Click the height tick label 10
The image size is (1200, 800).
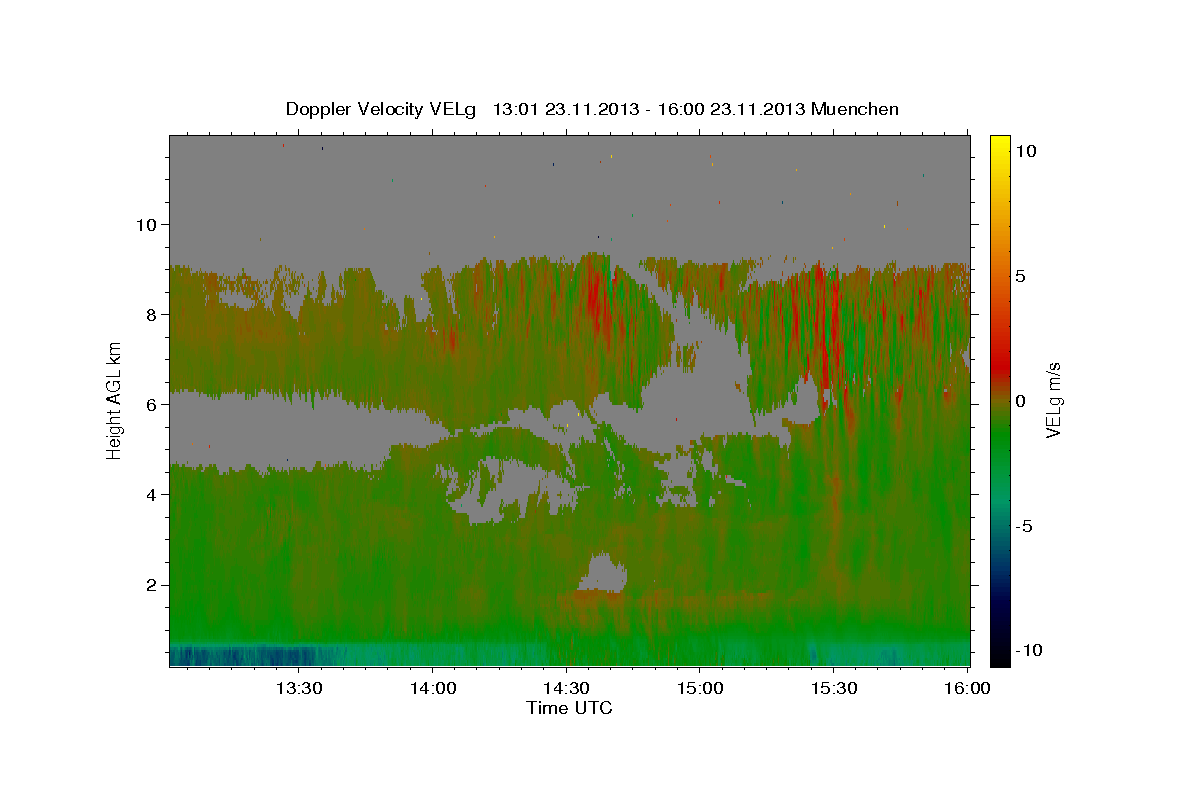(x=147, y=224)
